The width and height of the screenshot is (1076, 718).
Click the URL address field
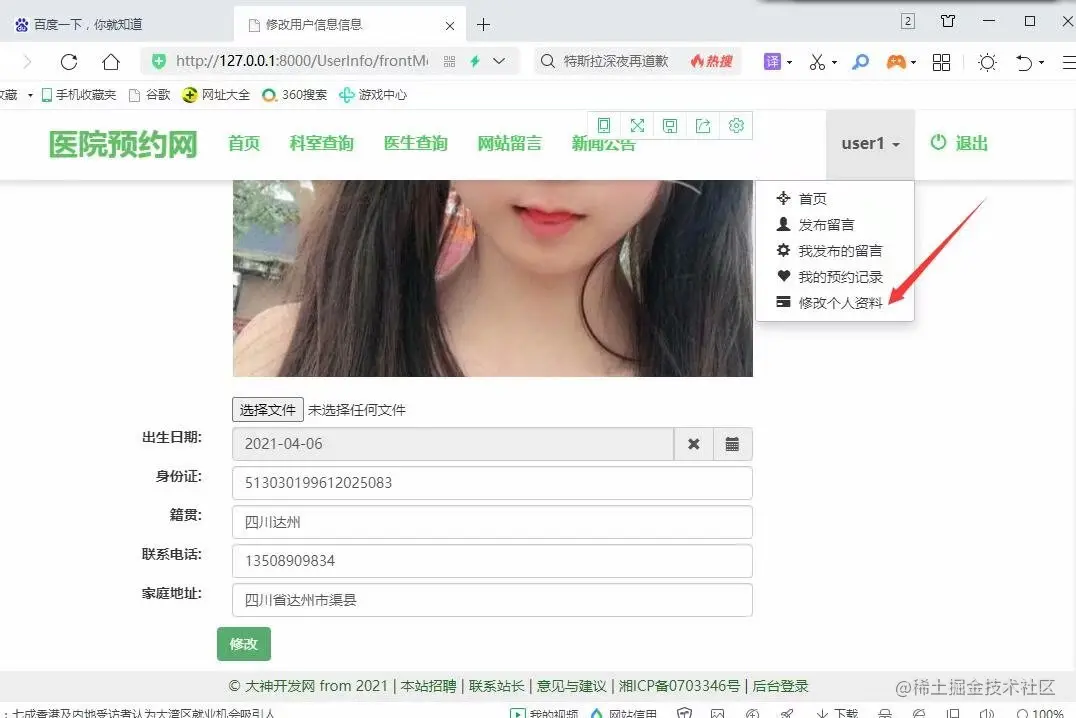302,61
